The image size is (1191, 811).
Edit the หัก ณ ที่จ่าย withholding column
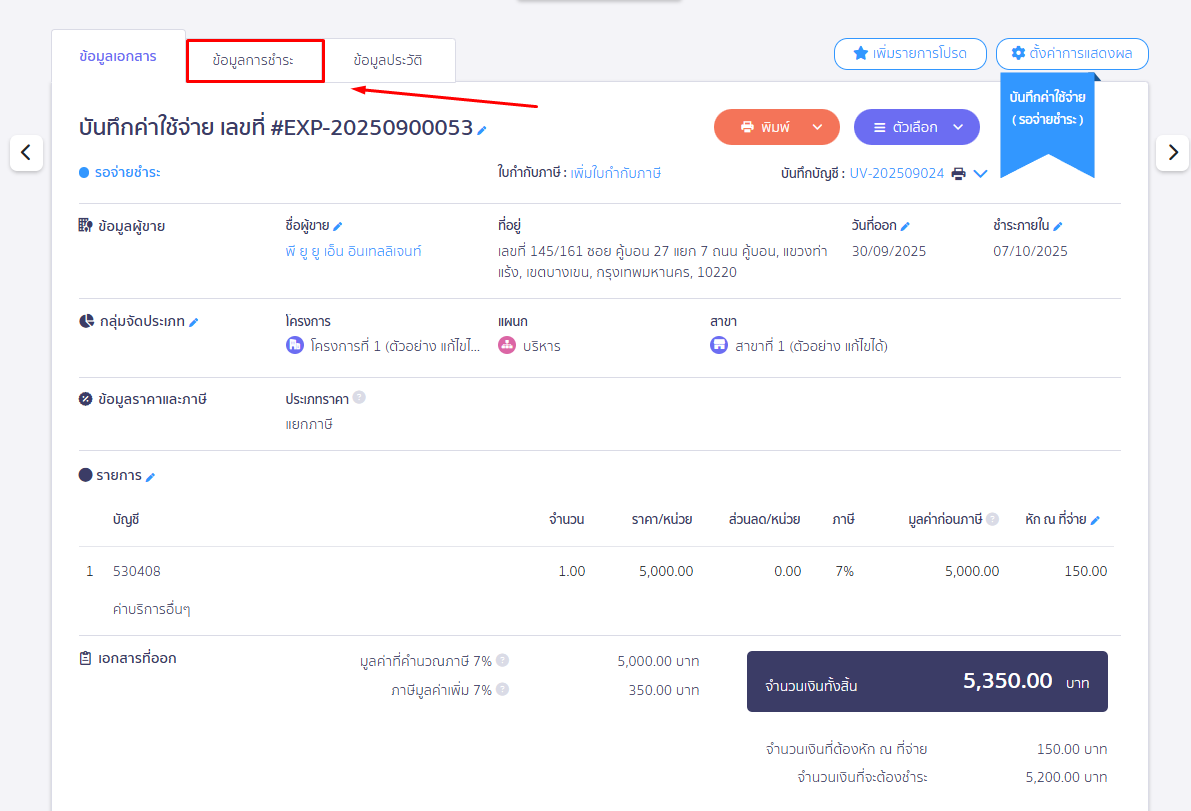1095,520
